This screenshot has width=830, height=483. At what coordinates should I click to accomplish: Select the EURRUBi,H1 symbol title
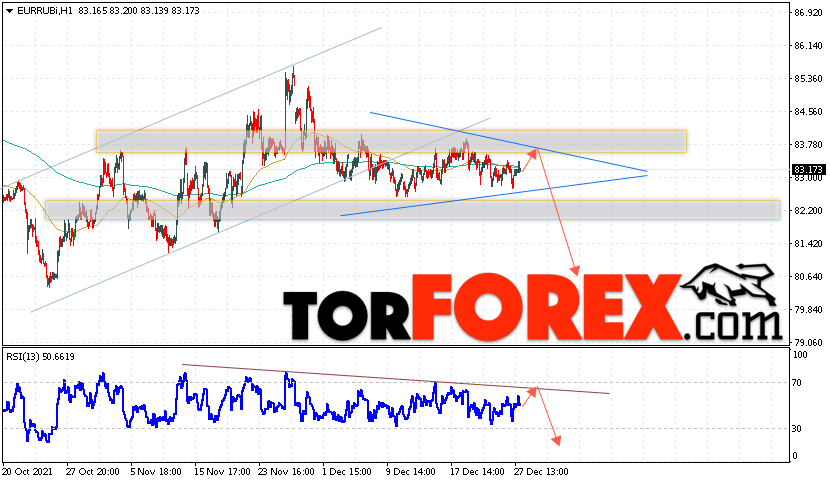point(45,11)
